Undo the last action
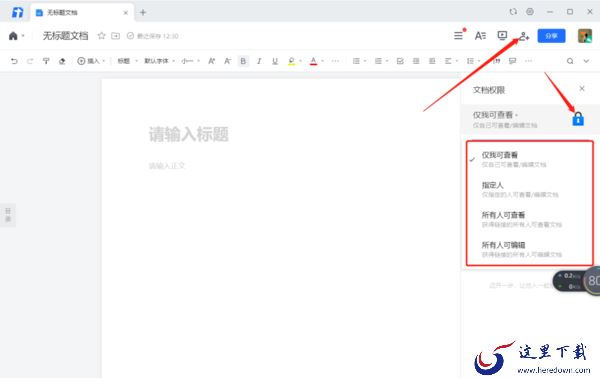 coord(14,61)
